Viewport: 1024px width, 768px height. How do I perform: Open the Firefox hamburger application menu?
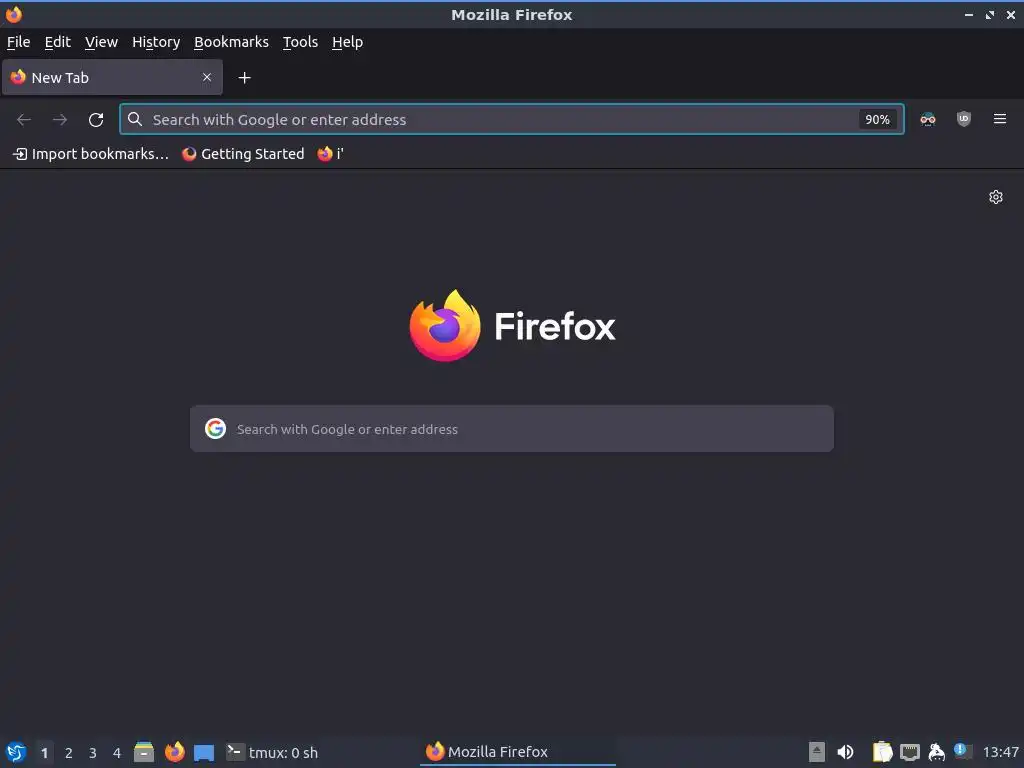click(x=999, y=119)
